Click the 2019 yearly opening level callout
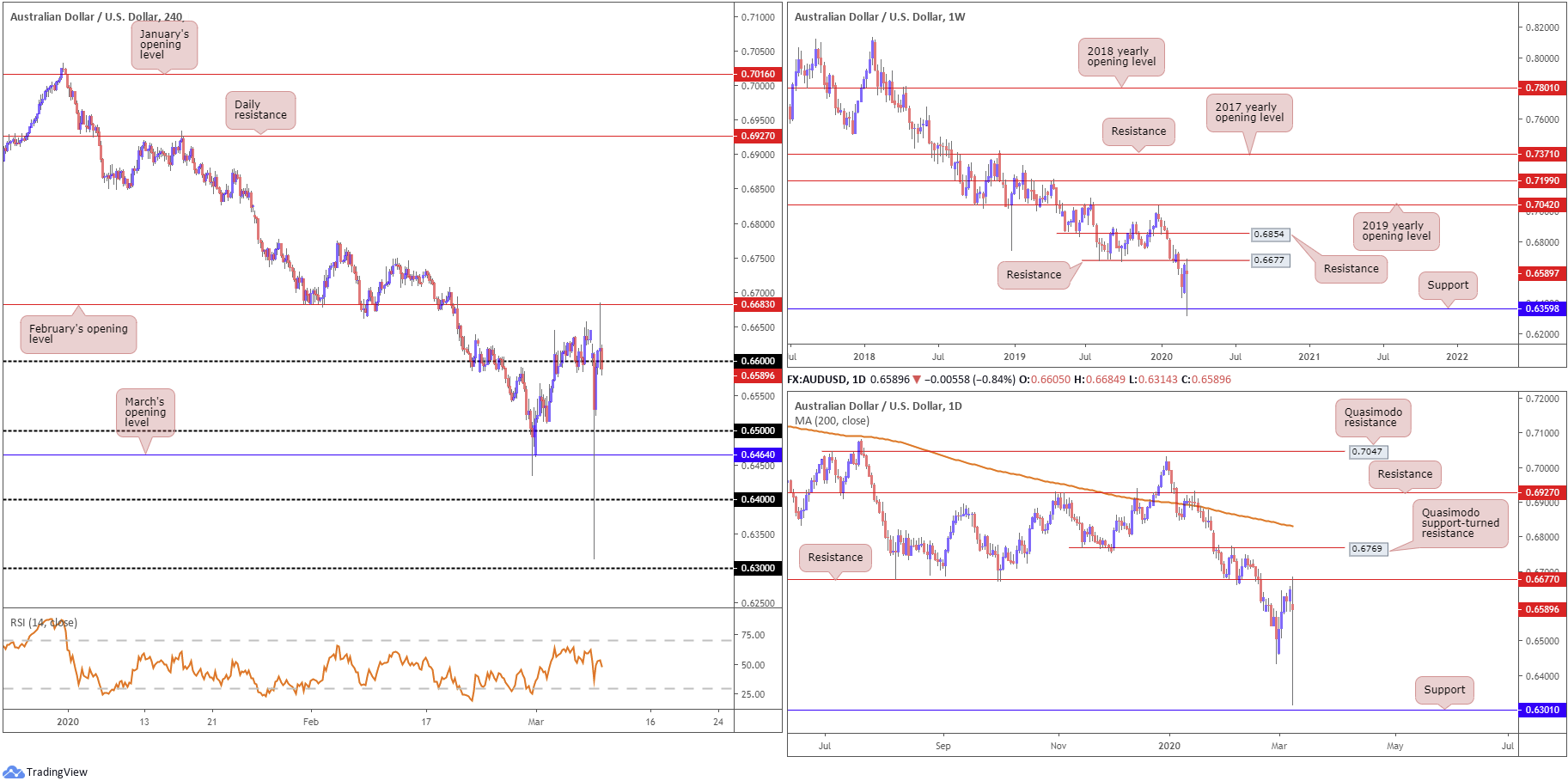The image size is (1568, 781). (x=1396, y=231)
